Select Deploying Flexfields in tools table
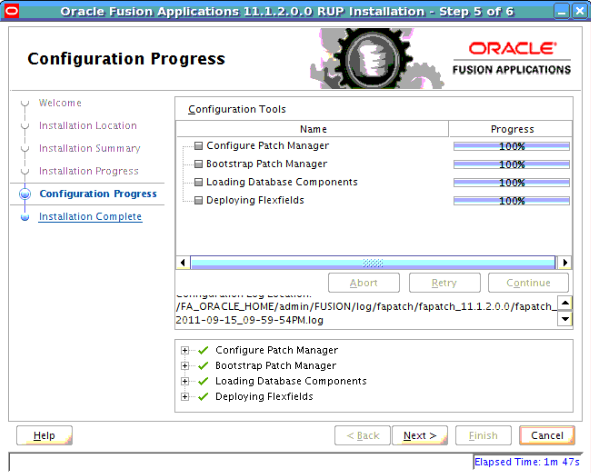591x473 pixels. click(255, 200)
